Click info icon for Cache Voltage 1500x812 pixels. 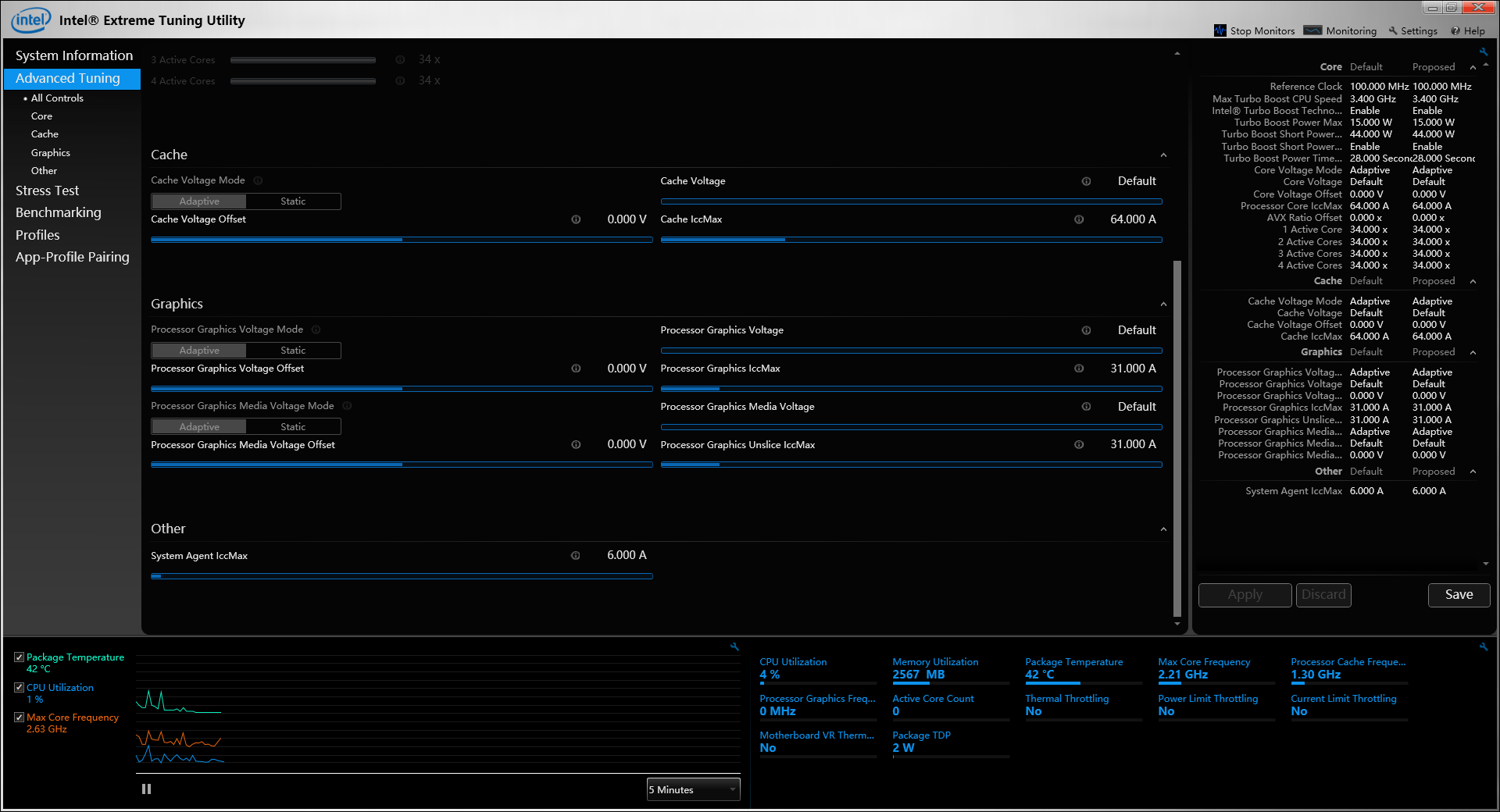point(1086,181)
